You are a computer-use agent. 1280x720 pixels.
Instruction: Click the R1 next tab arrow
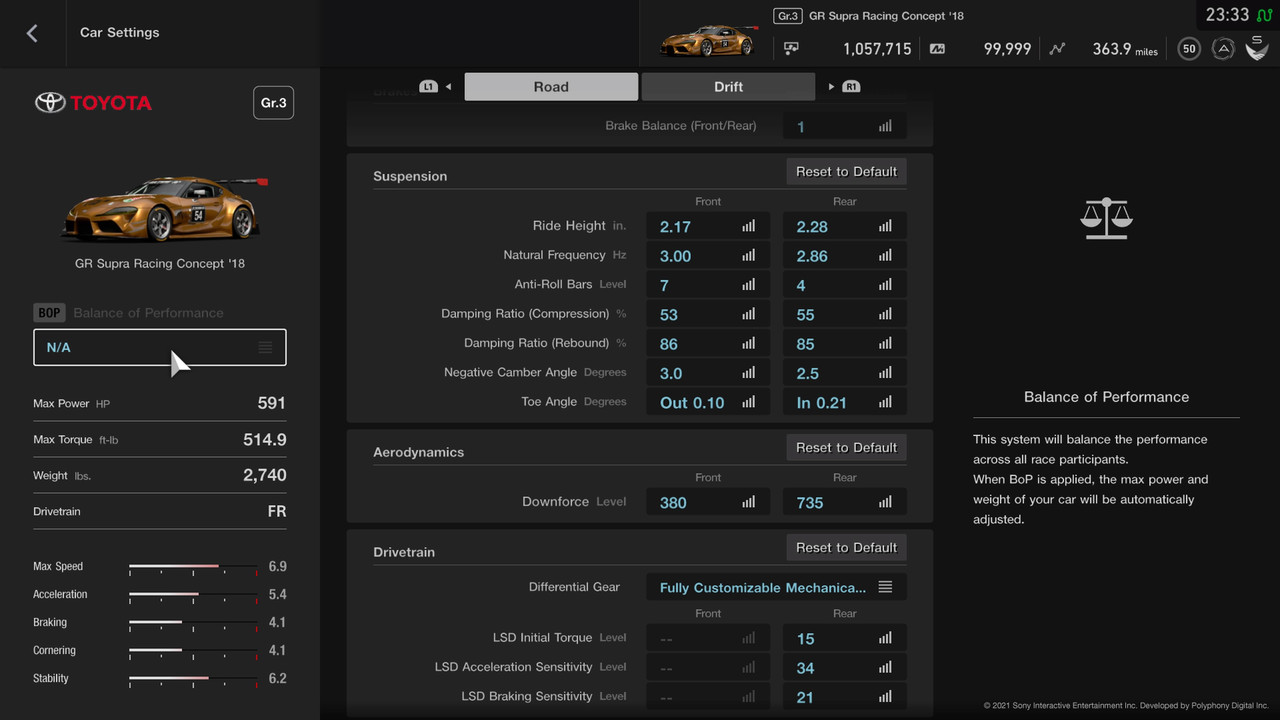845,87
